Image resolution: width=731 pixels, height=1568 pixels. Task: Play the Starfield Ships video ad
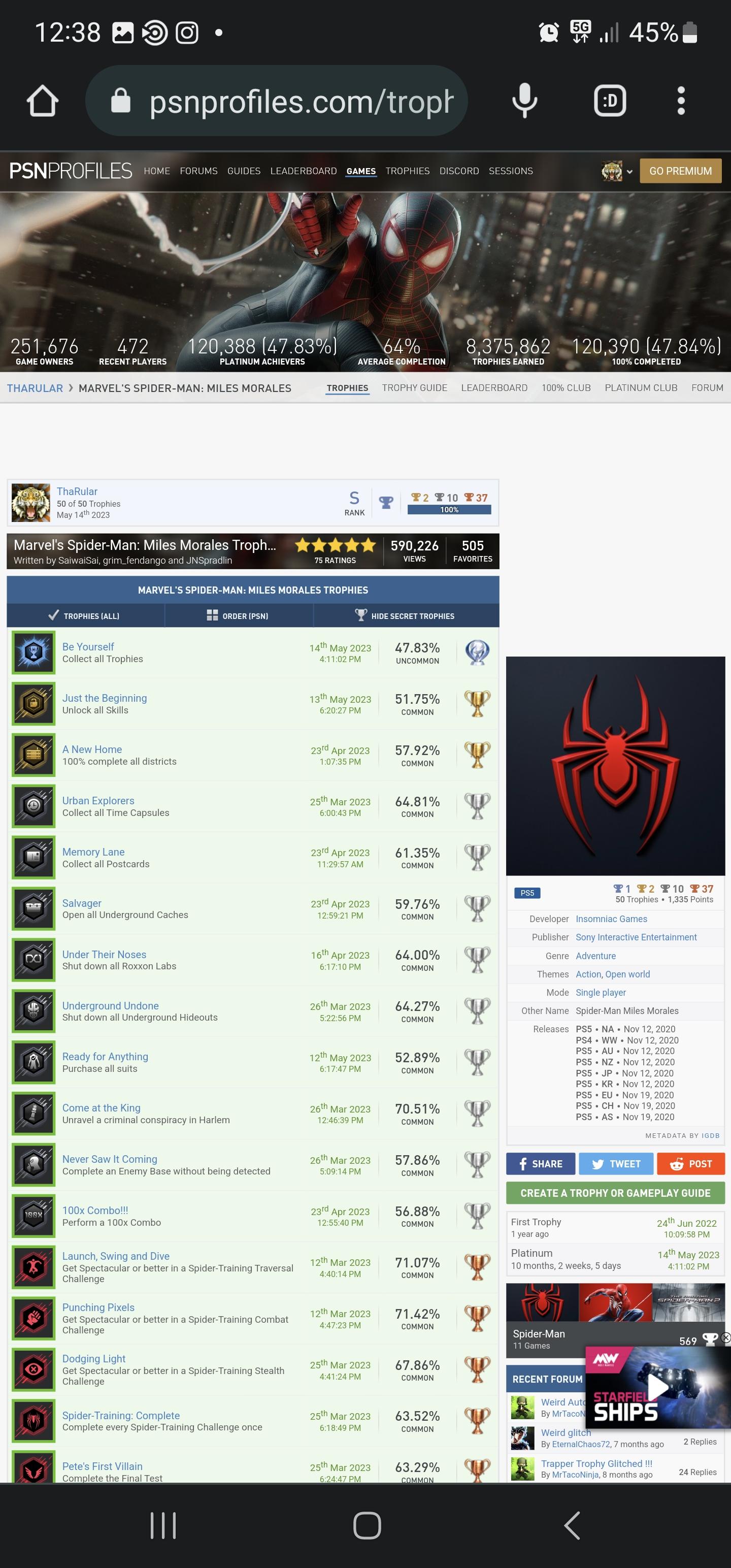tap(657, 1388)
